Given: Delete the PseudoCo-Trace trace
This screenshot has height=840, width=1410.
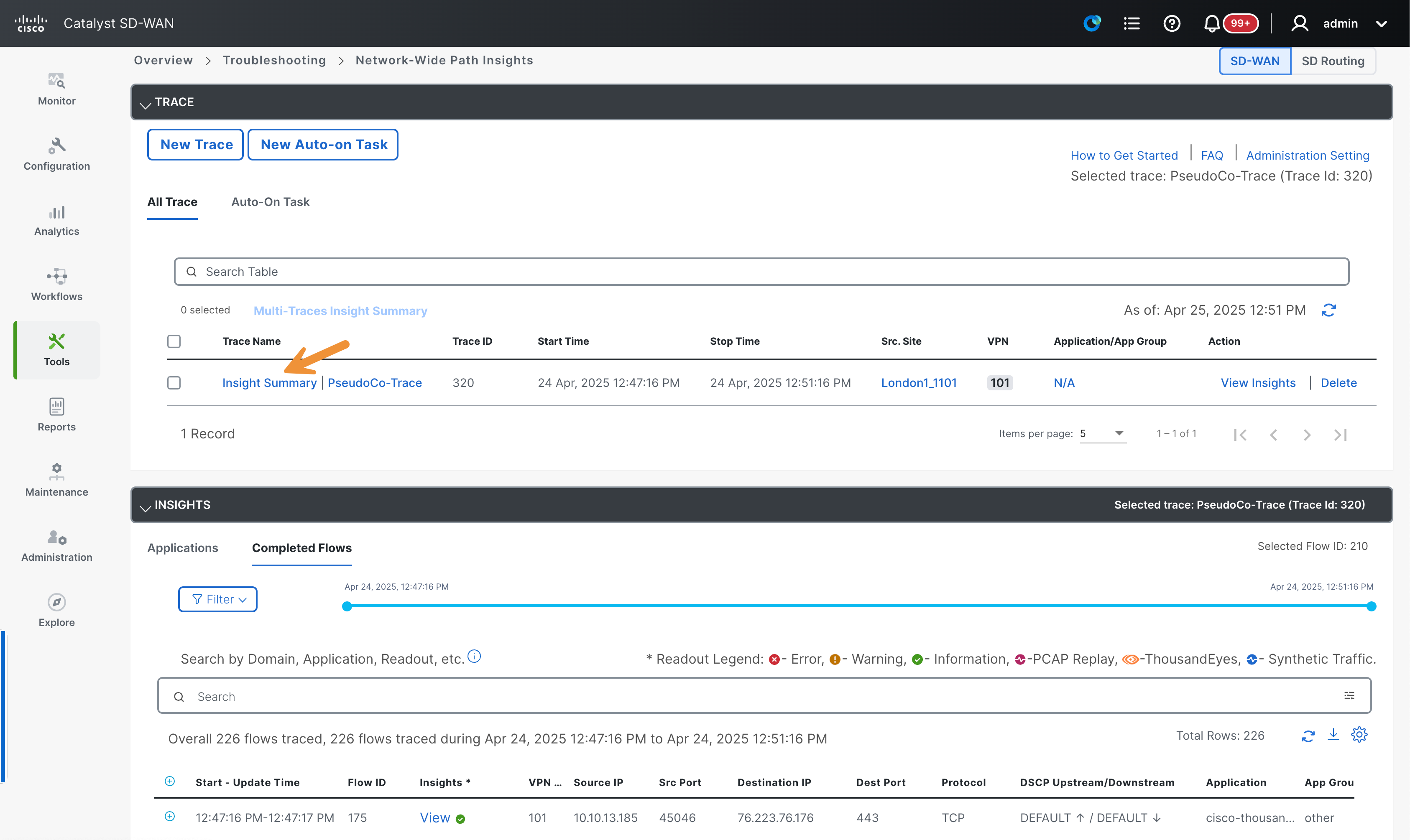Looking at the screenshot, I should 1338,383.
